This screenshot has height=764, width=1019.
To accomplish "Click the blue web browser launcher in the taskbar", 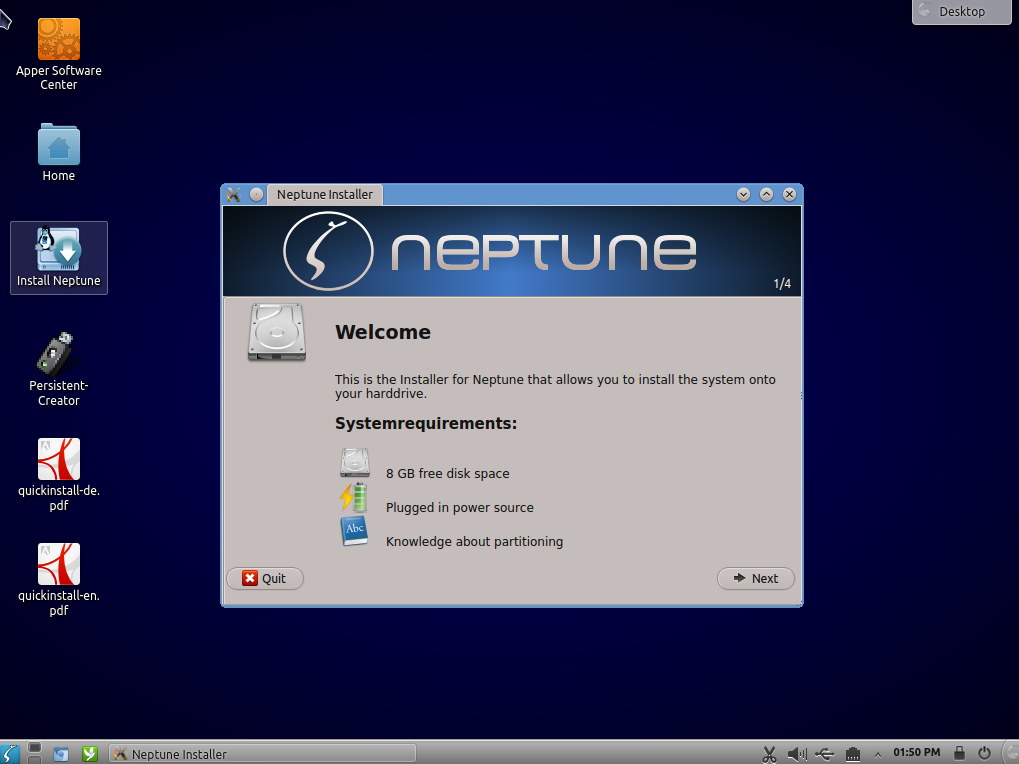I will (61, 754).
